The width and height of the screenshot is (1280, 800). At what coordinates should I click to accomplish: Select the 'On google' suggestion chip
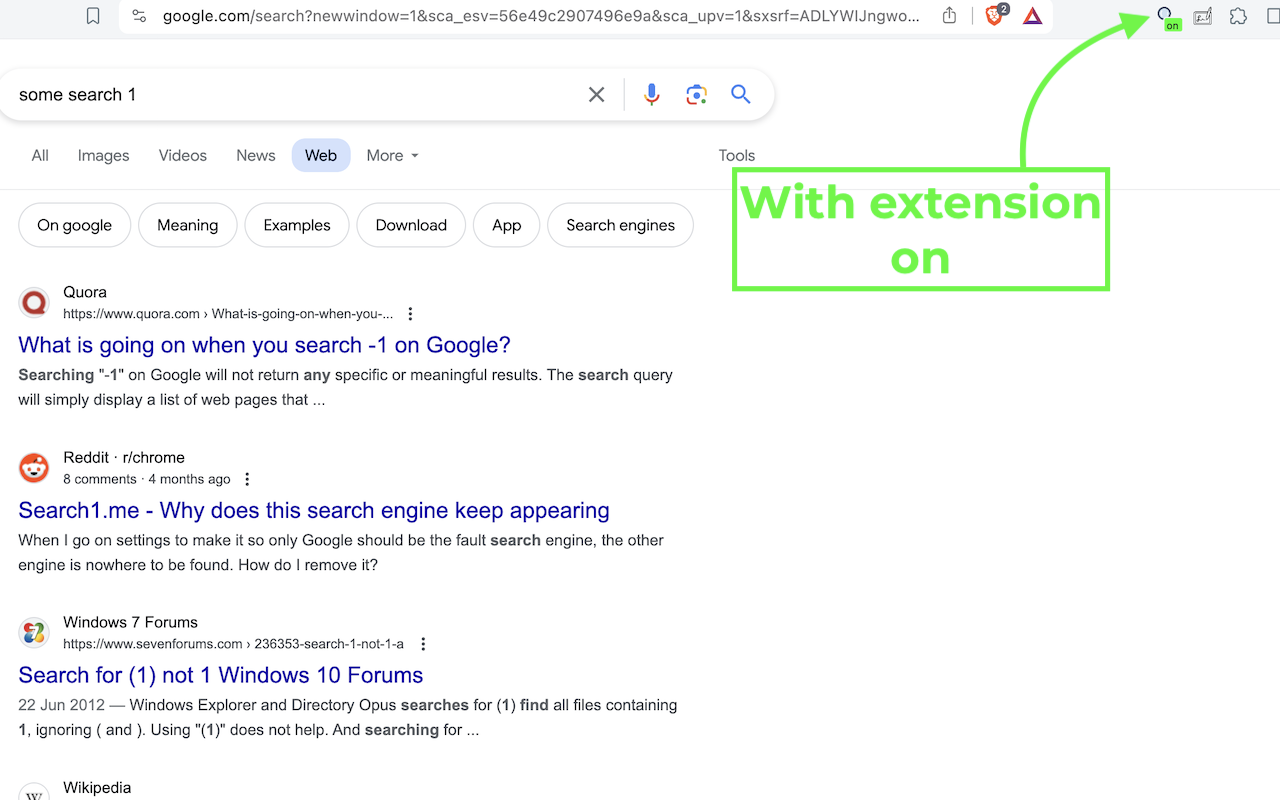[75, 225]
